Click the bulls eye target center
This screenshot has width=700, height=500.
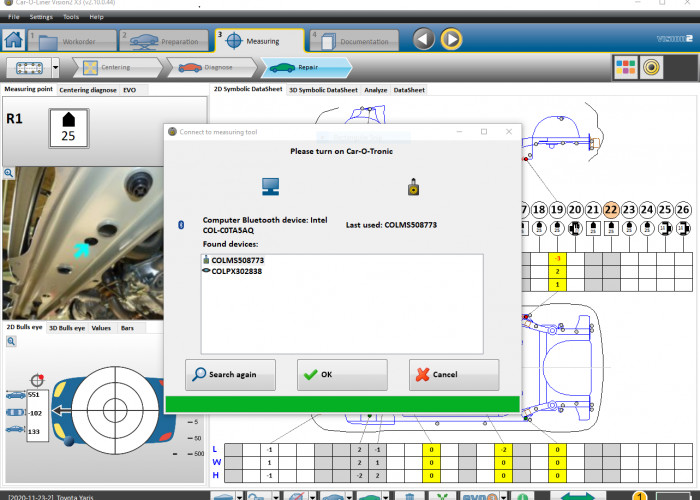tap(115, 410)
